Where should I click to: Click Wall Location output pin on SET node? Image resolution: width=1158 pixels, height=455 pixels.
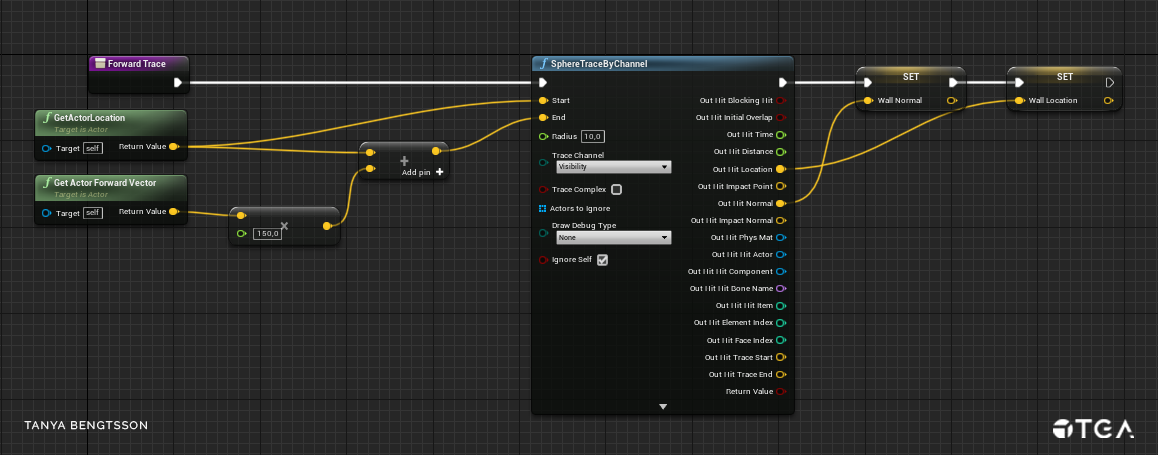click(1108, 100)
